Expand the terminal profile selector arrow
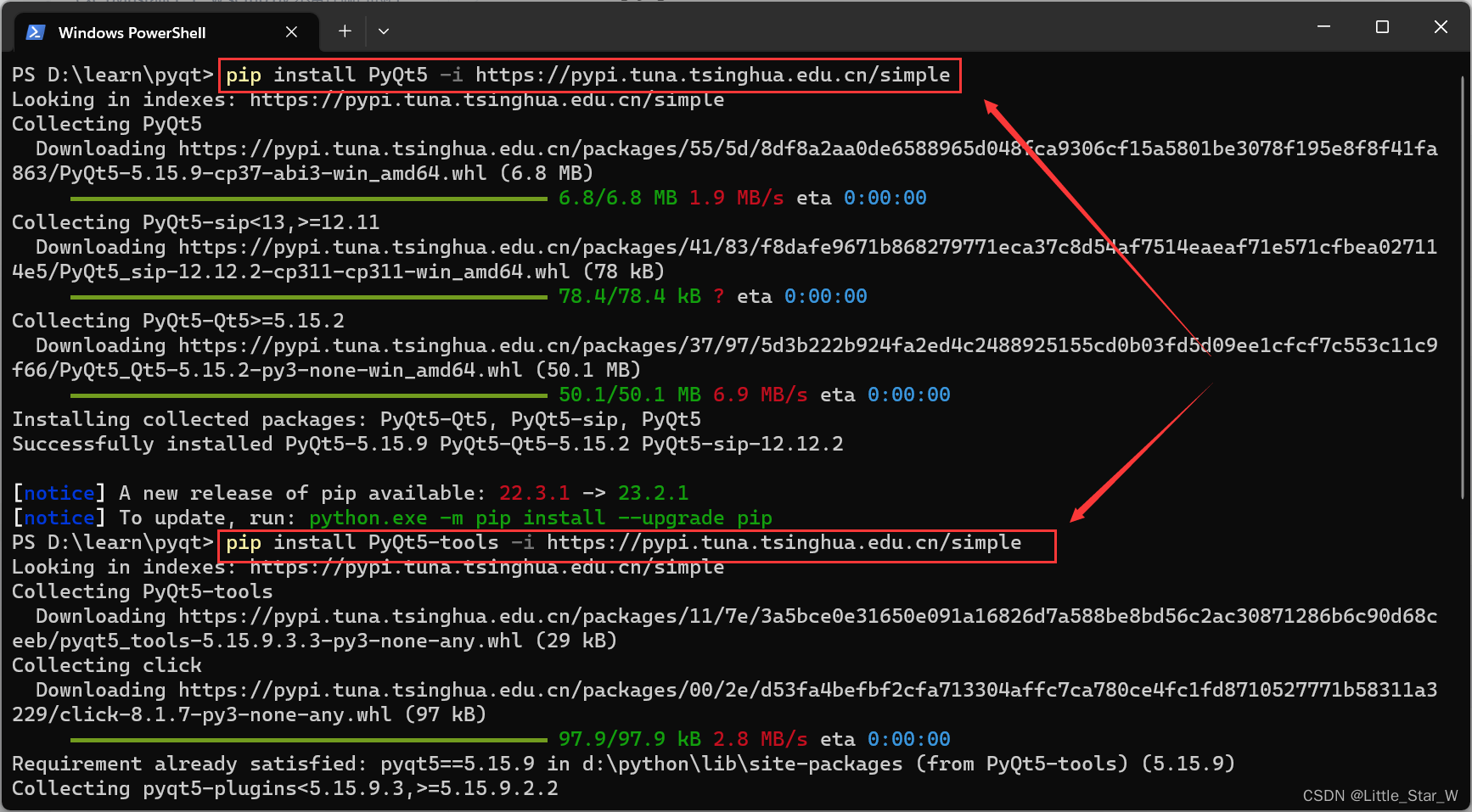The image size is (1472, 812). (x=384, y=31)
